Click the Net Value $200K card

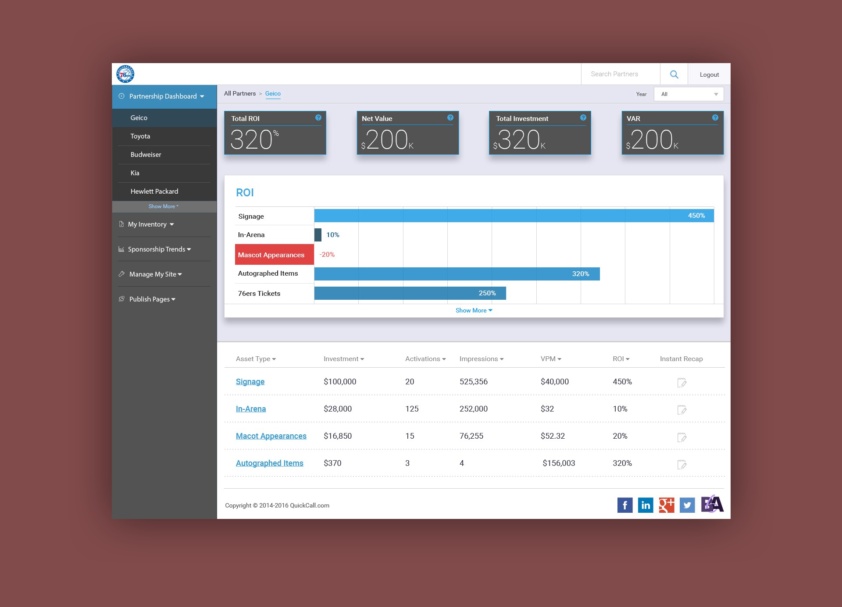pos(408,133)
